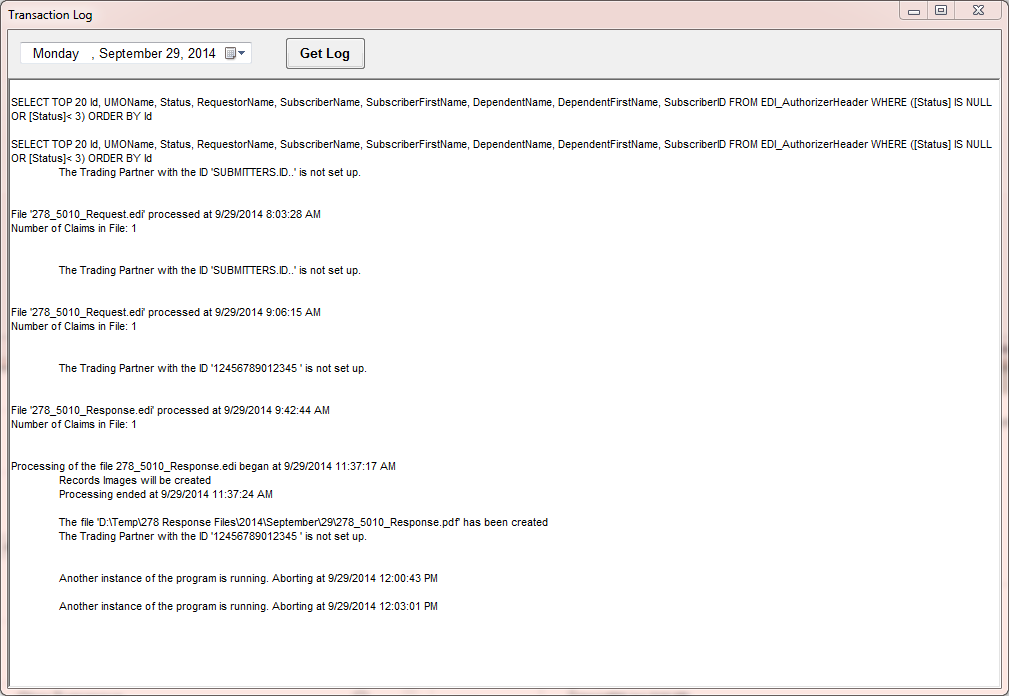Click the Get Log button
This screenshot has width=1009, height=696.
point(325,54)
